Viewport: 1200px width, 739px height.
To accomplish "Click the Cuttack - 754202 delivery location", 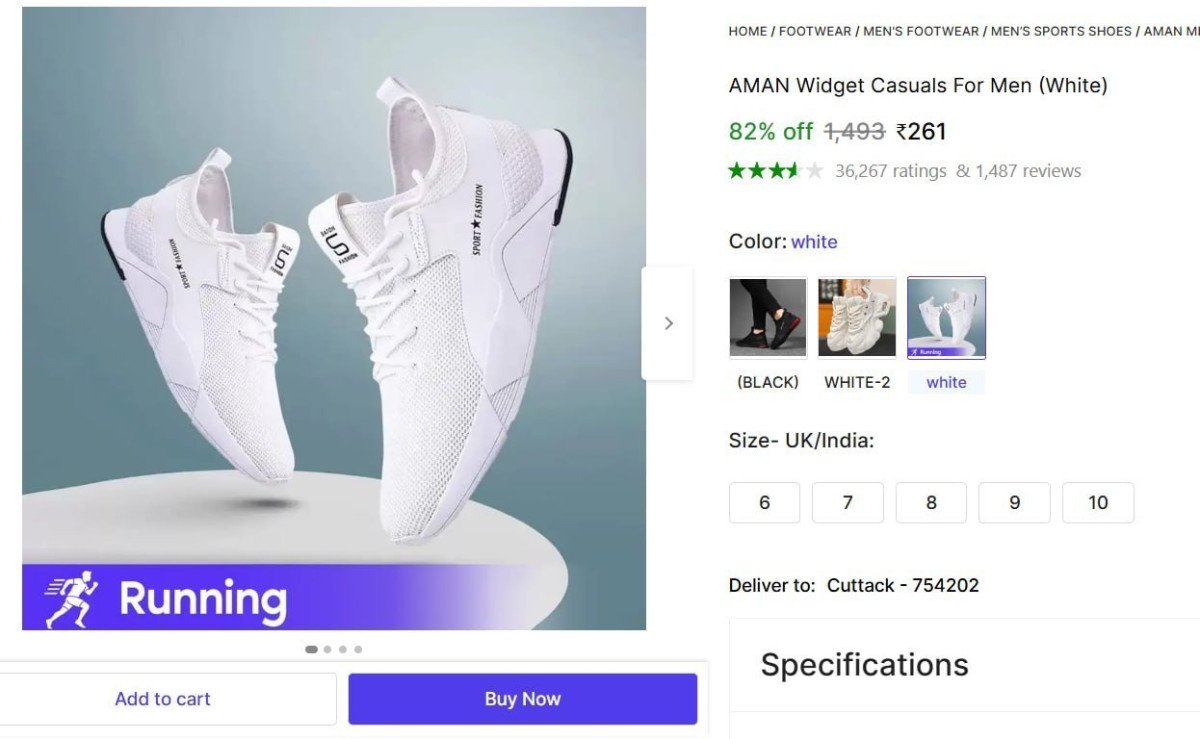I will [x=900, y=585].
